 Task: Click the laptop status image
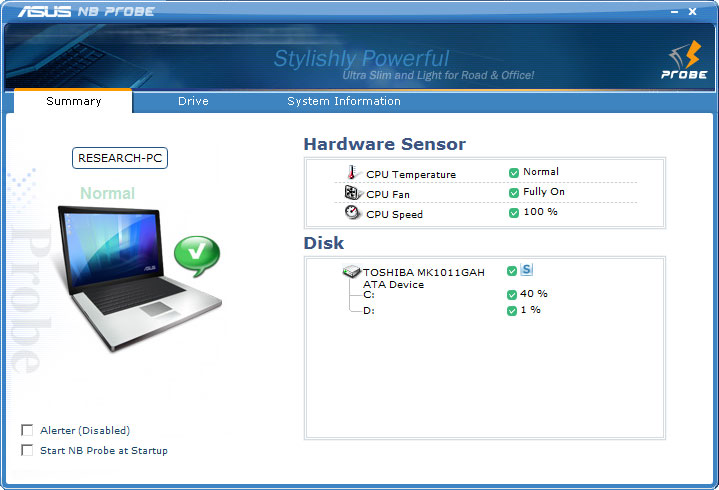click(x=138, y=278)
